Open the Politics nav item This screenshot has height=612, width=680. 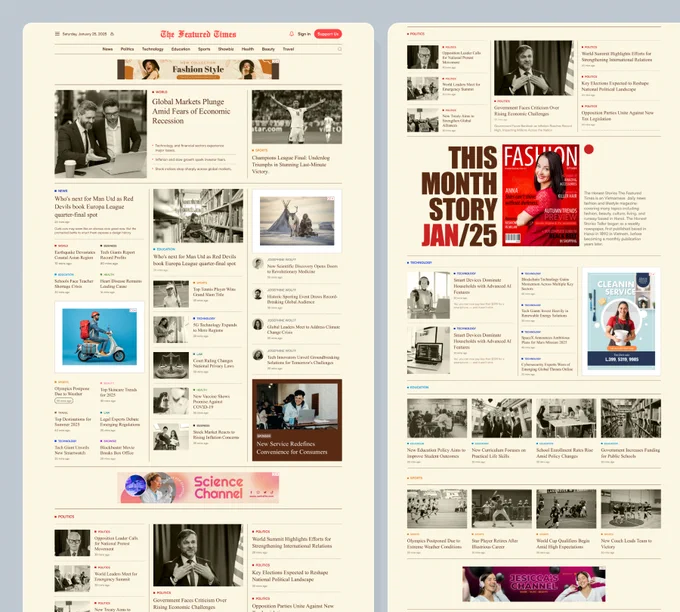(x=127, y=49)
